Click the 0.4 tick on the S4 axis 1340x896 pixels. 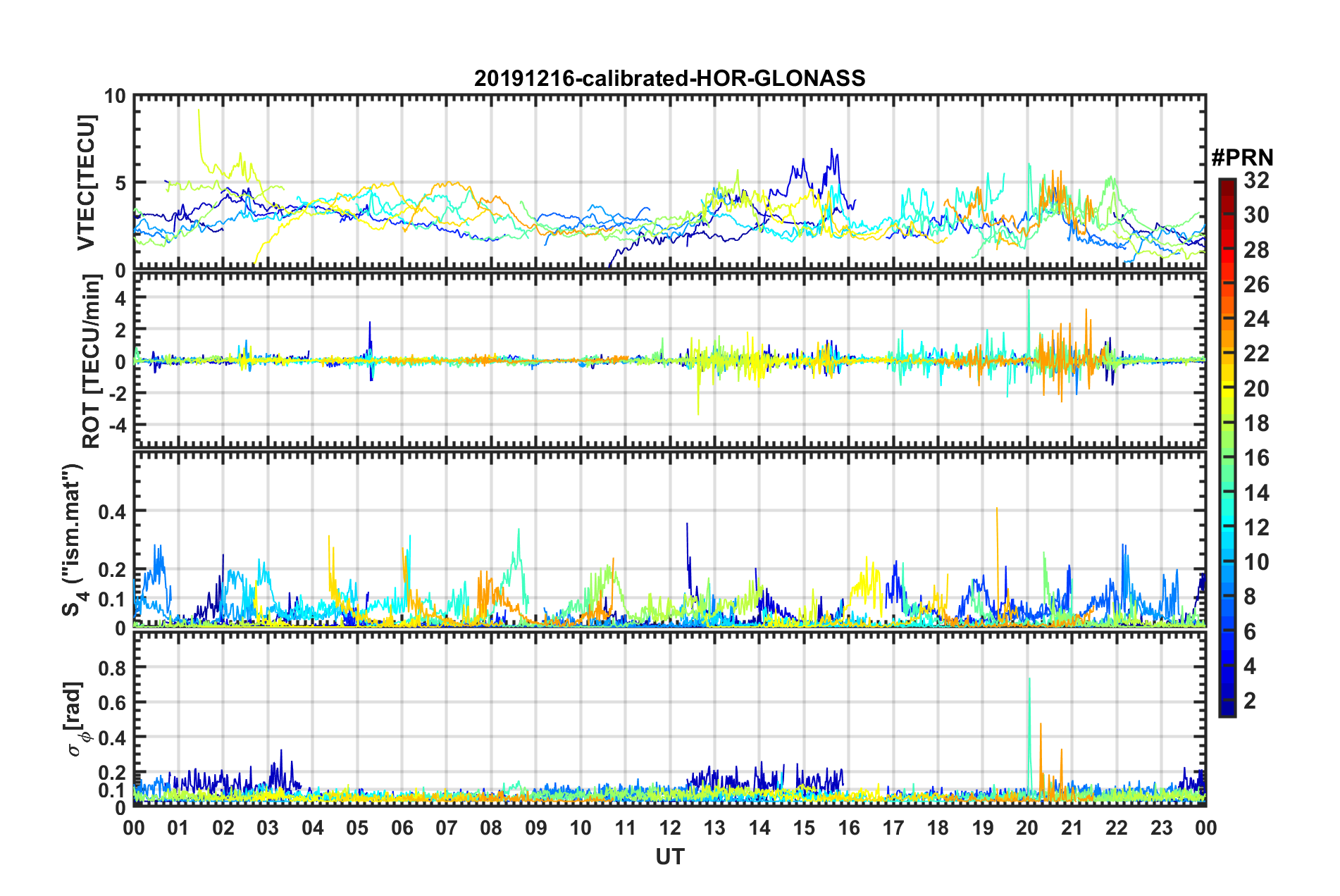(x=113, y=511)
